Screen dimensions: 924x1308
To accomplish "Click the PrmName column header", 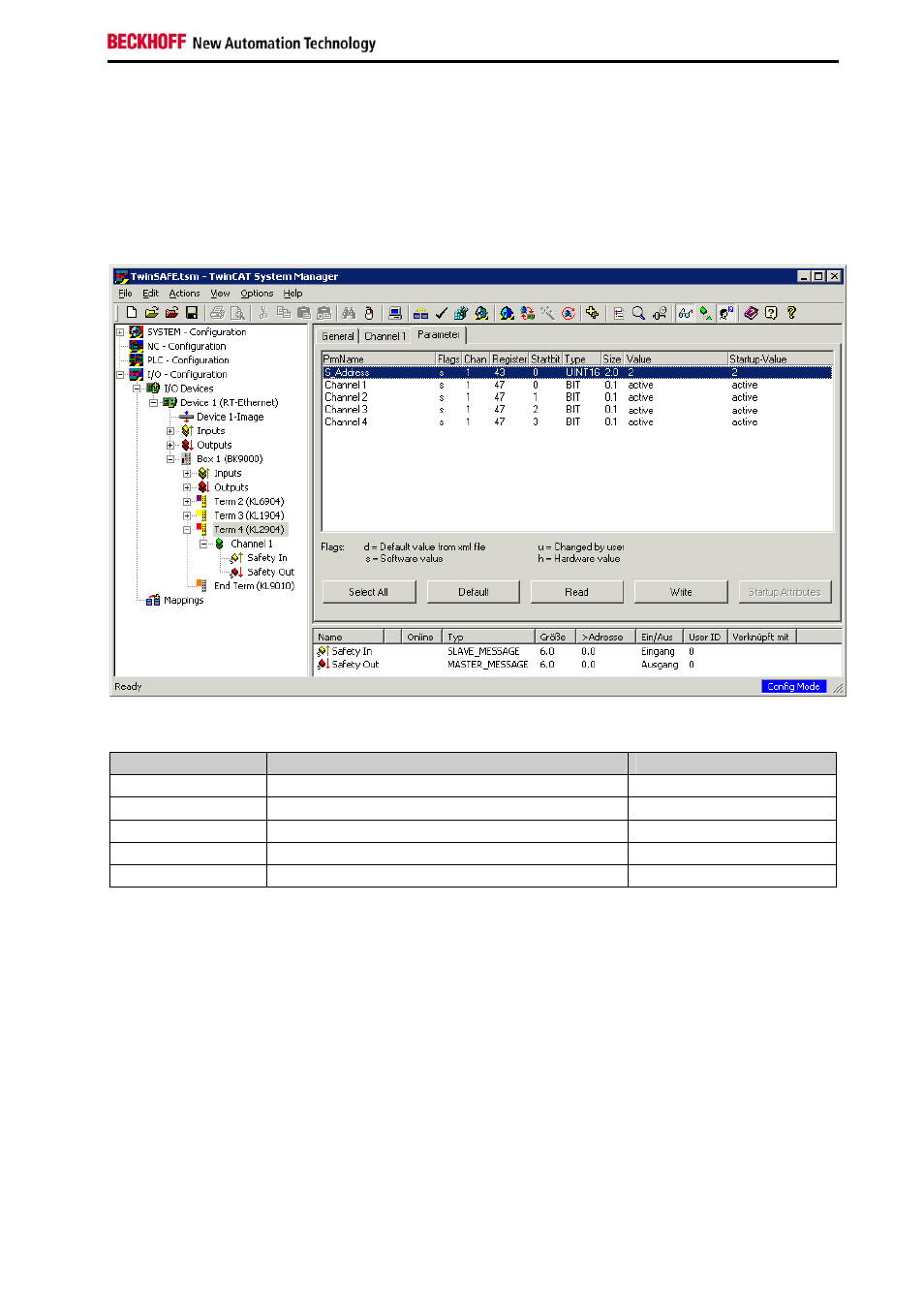I will pos(379,359).
